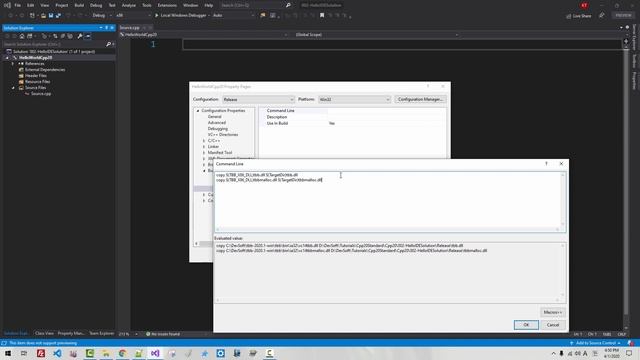Click the Solution Explorer Home icon
The height and width of the screenshot is (360, 640).
click(22, 36)
